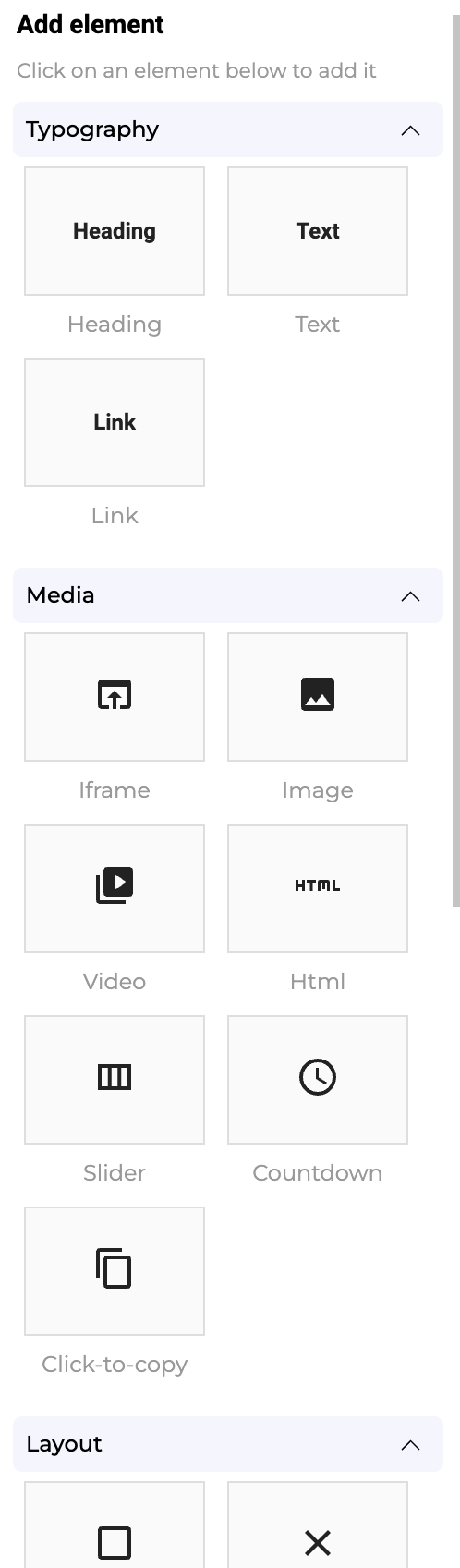The image size is (460, 1568).
Task: Collapse the Typography section chevron
Action: click(x=410, y=130)
